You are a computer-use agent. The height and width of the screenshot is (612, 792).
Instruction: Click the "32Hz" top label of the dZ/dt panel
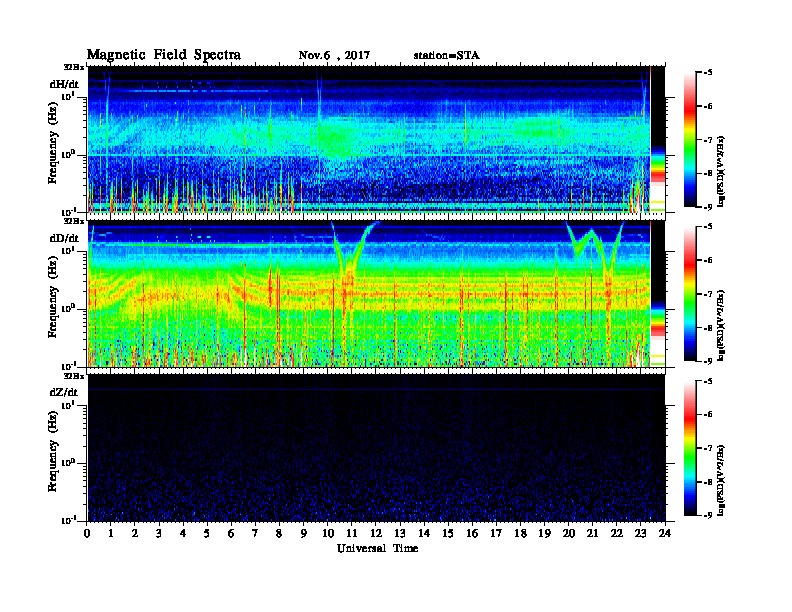tap(74, 376)
